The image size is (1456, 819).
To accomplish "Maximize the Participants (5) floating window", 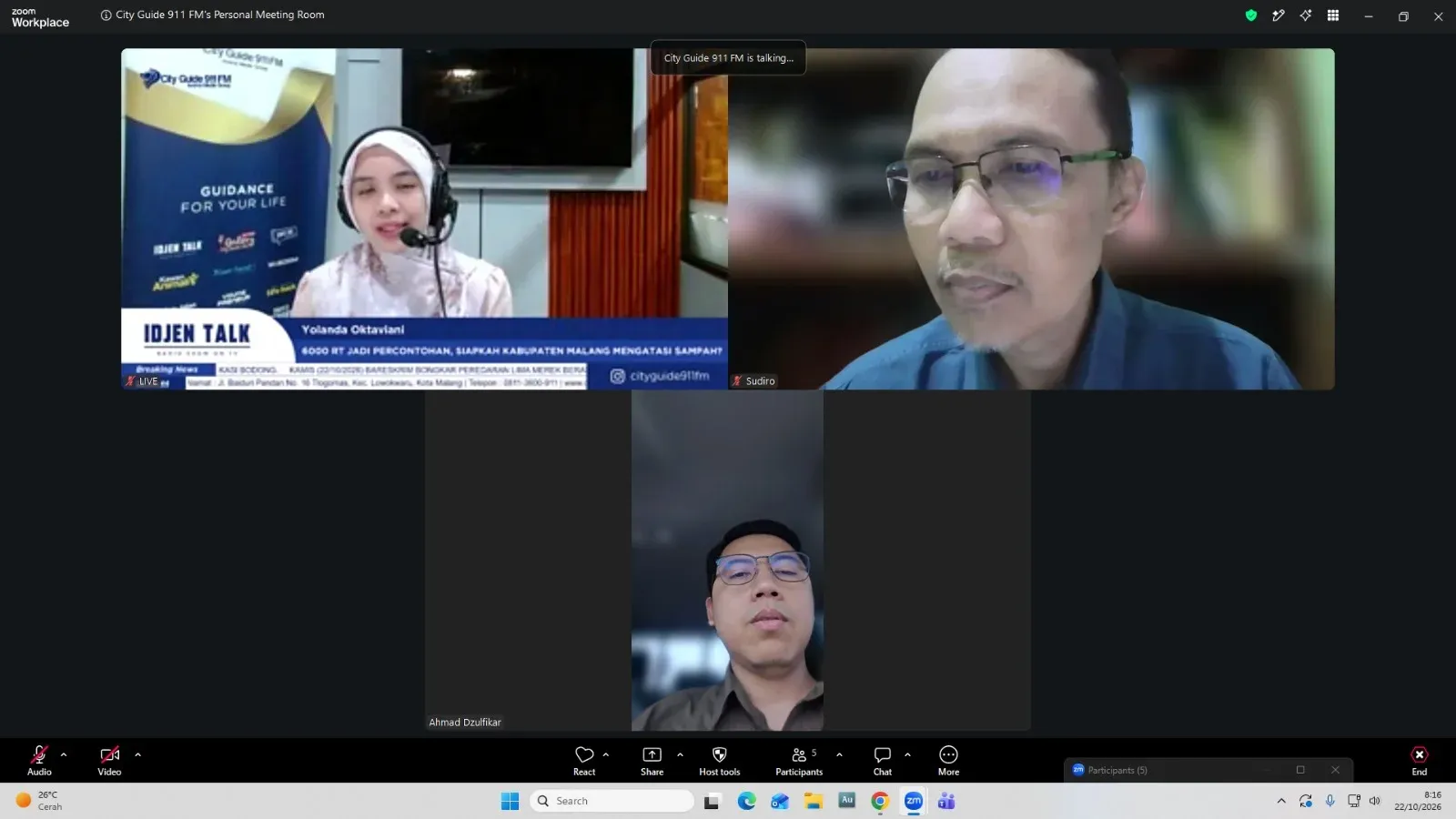I will (1300, 770).
